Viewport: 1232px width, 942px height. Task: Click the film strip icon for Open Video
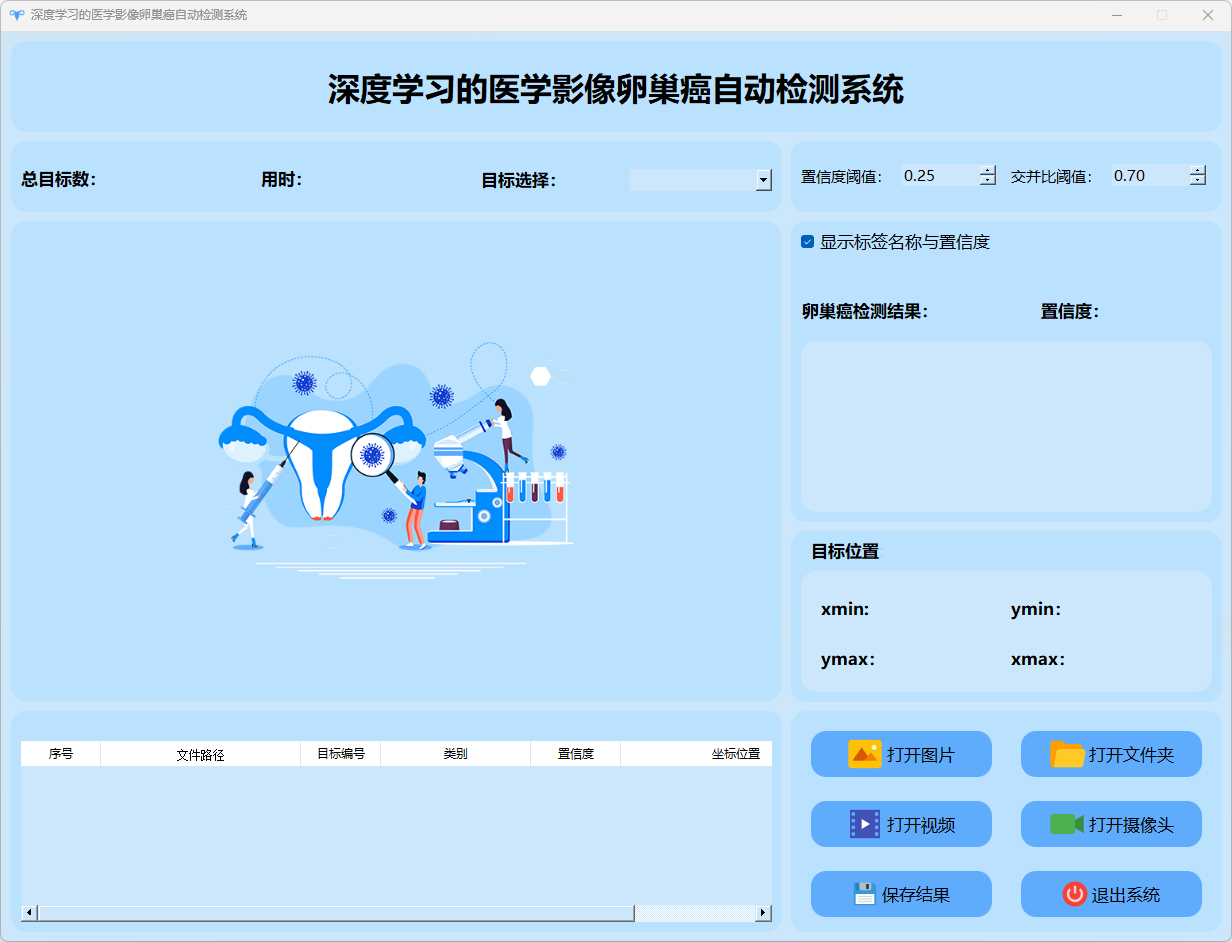point(864,824)
